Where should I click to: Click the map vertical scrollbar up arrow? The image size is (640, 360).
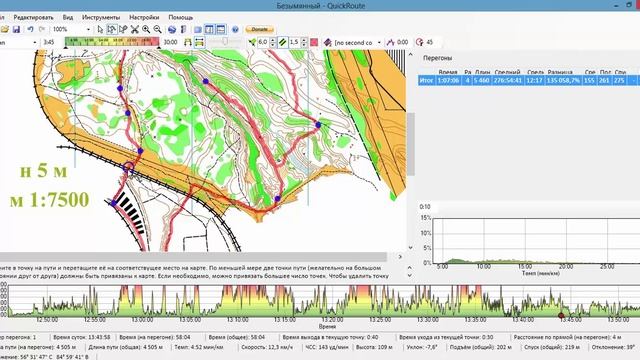411,54
